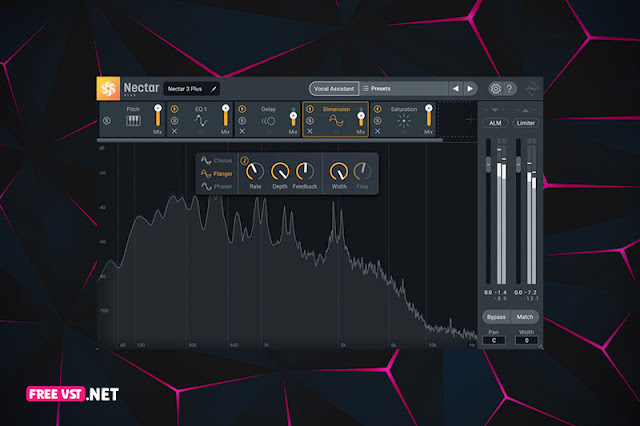Select Flanger mode
Viewport: 640px width, 426px height.
(x=216, y=174)
